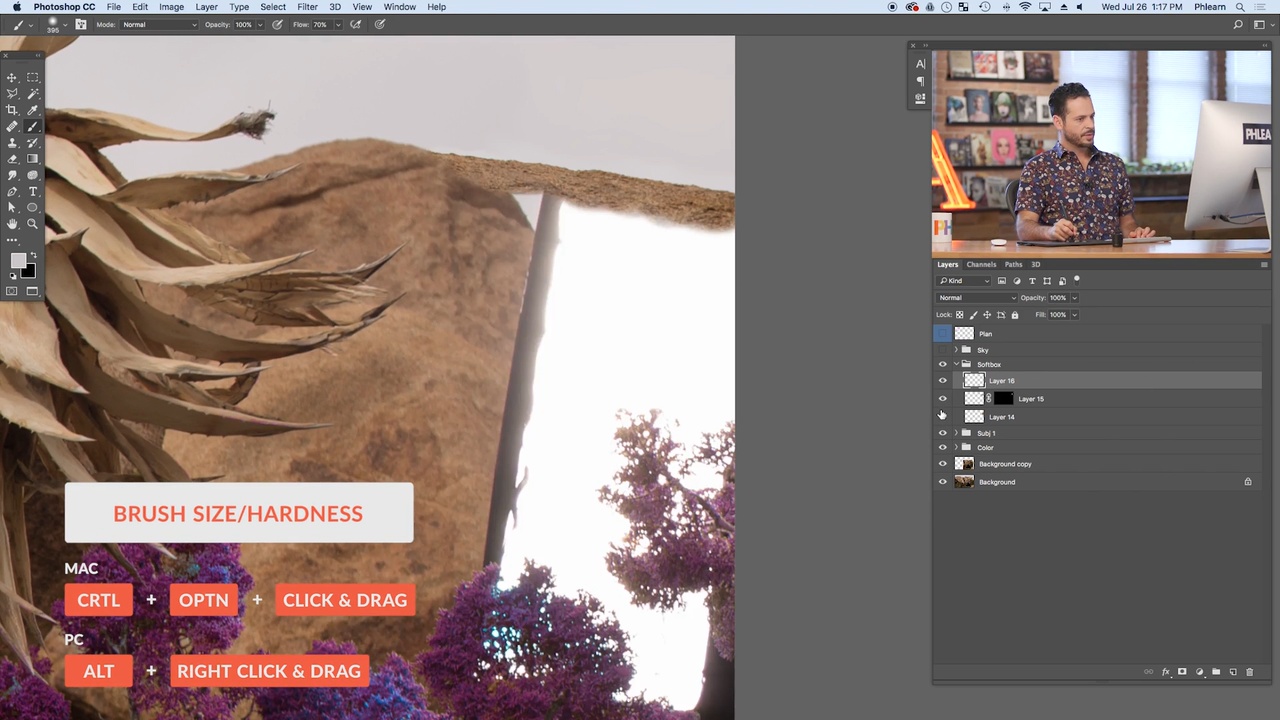This screenshot has width=1280, height=720.
Task: Hide the Subj 1 group
Action: [x=942, y=433]
